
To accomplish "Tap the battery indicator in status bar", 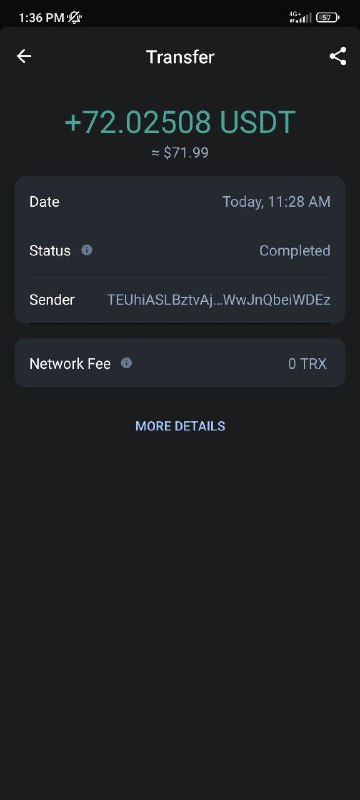I will 327,17.
